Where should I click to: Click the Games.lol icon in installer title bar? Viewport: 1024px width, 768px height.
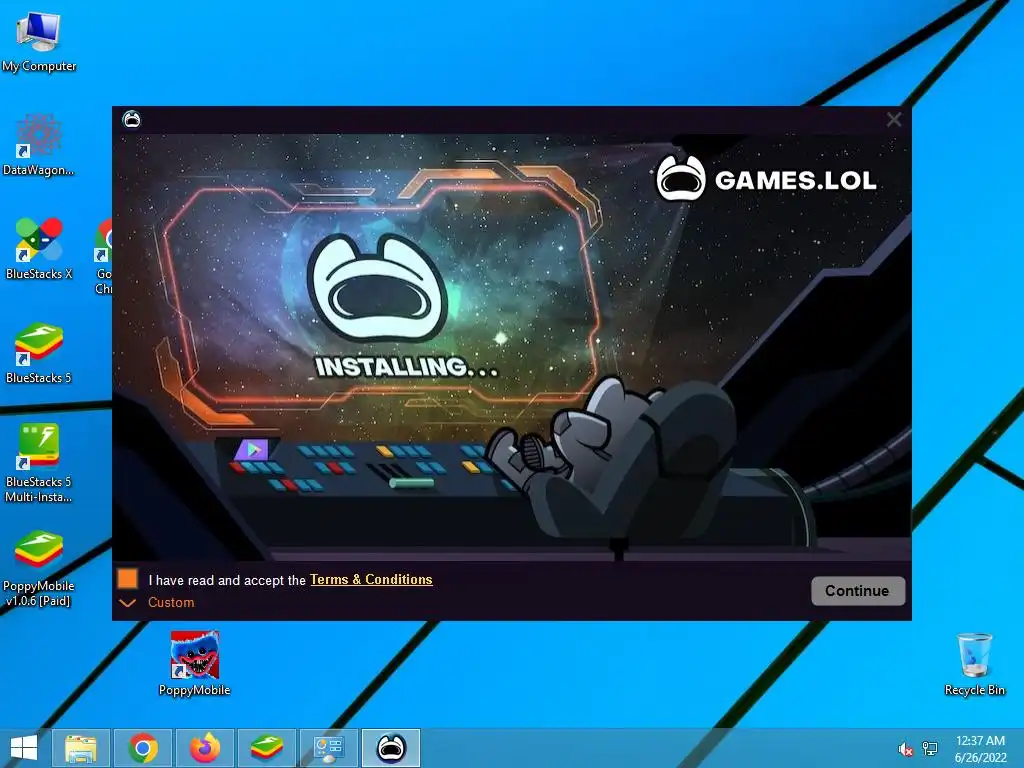pyautogui.click(x=132, y=120)
